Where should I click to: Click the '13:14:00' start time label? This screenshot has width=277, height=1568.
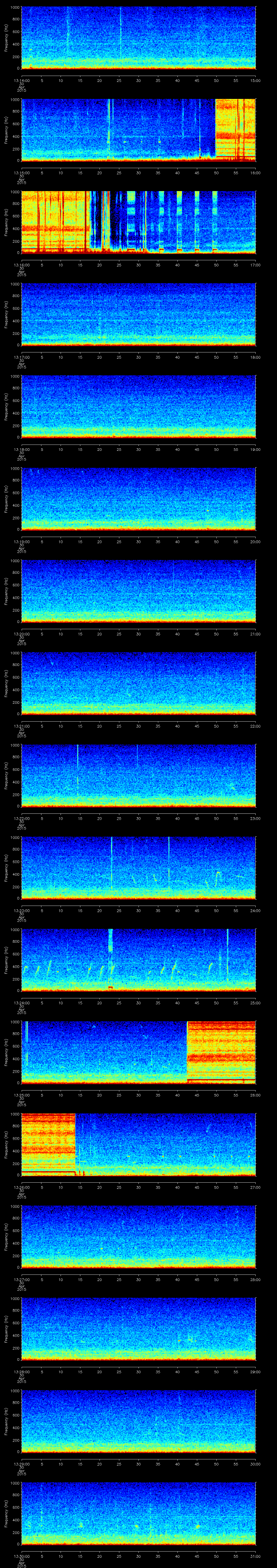[x=21, y=80]
